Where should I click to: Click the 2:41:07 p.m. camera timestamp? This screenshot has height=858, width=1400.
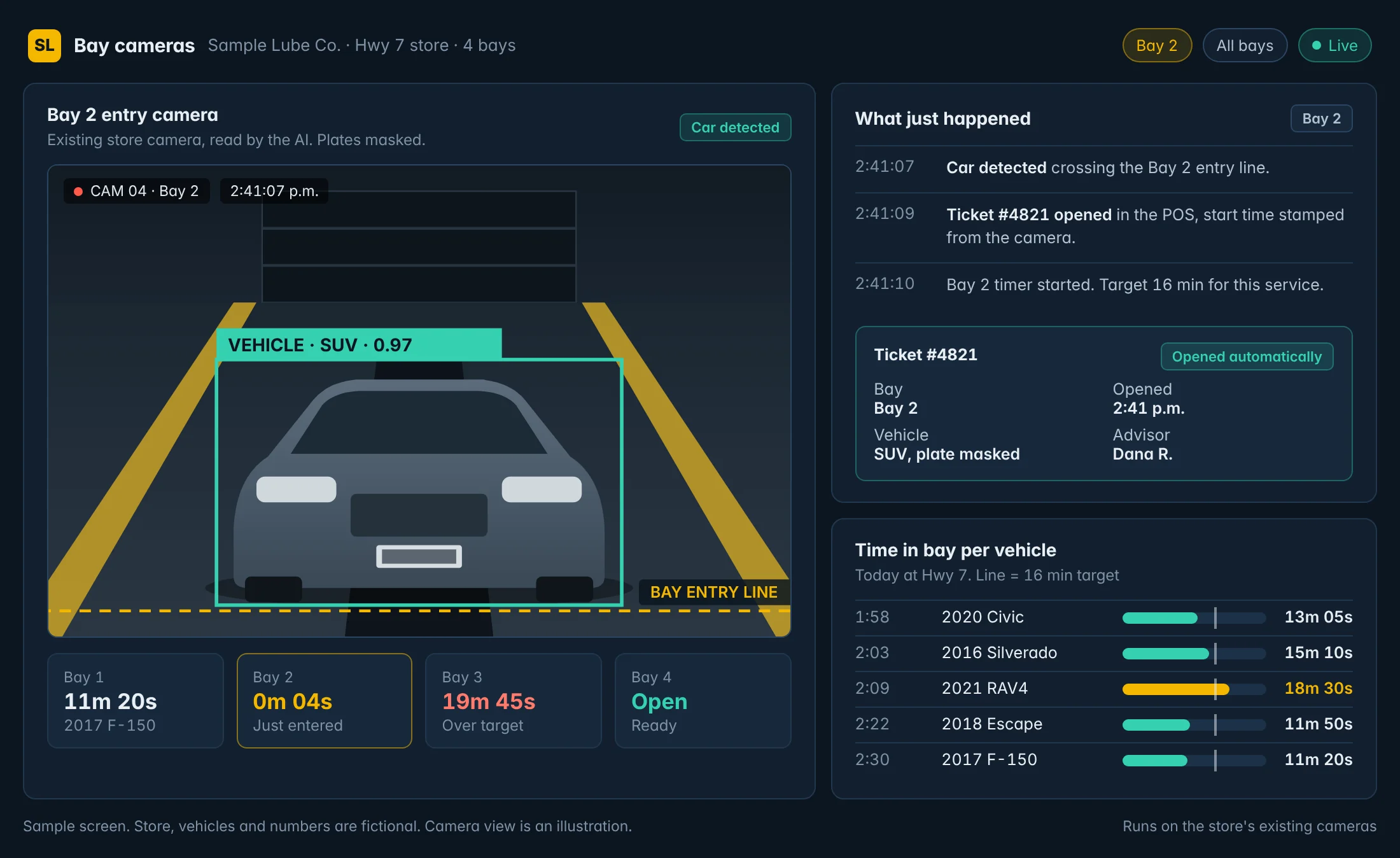274,191
